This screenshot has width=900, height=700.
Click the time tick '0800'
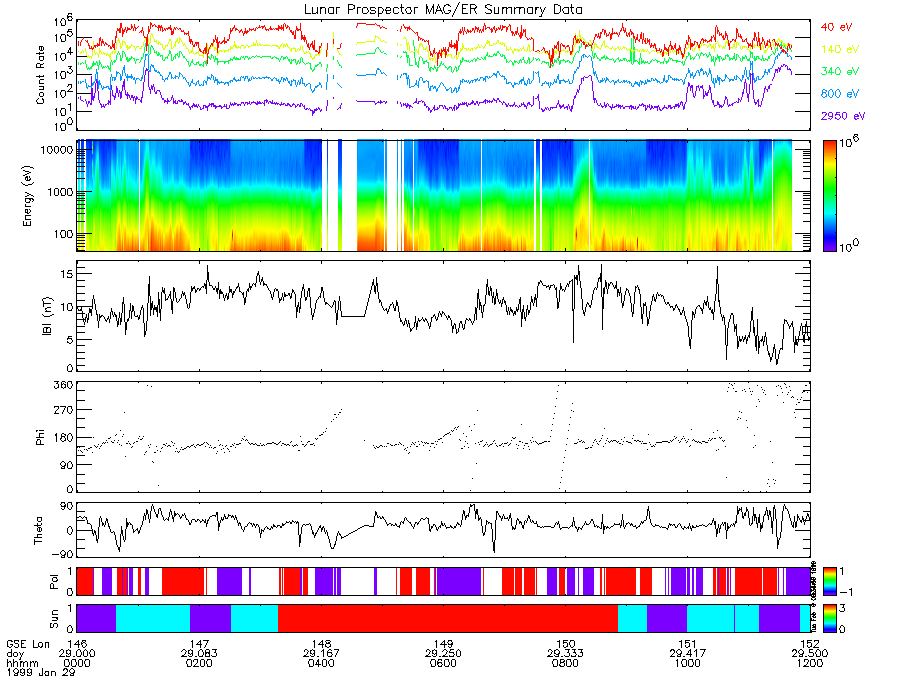[565, 663]
